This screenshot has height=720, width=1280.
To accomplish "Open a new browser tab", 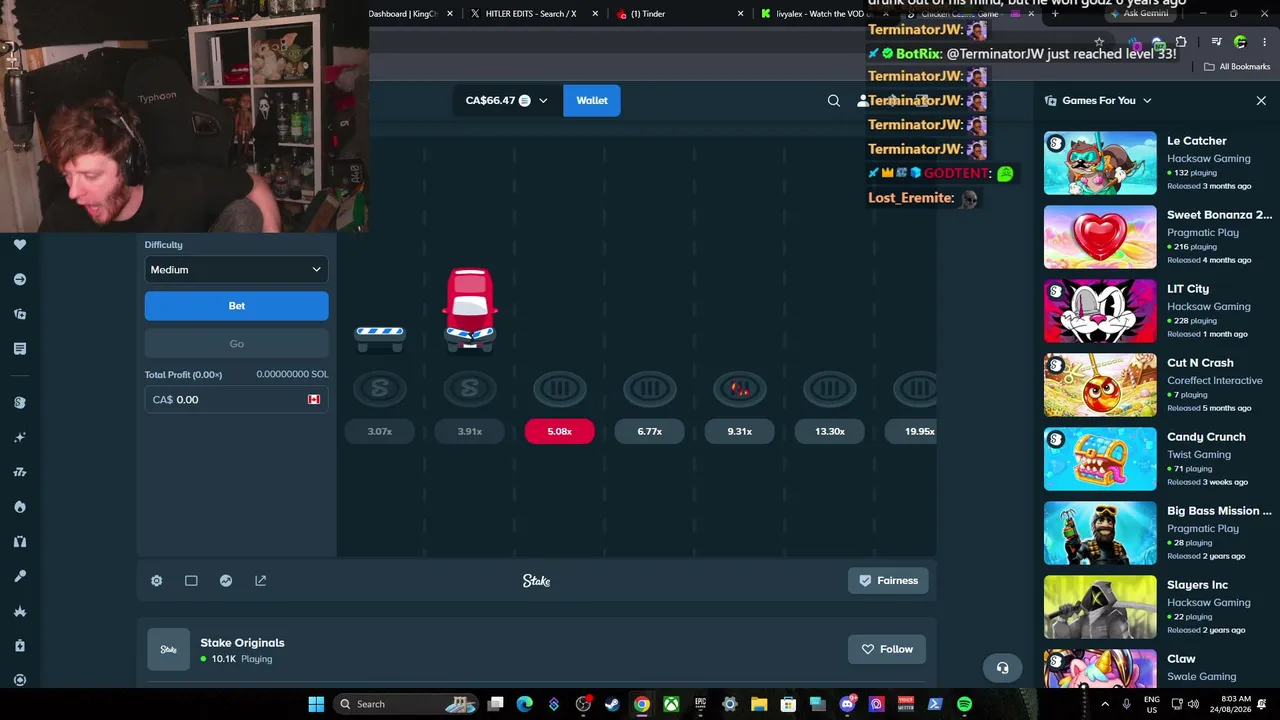I will 1055,14.
